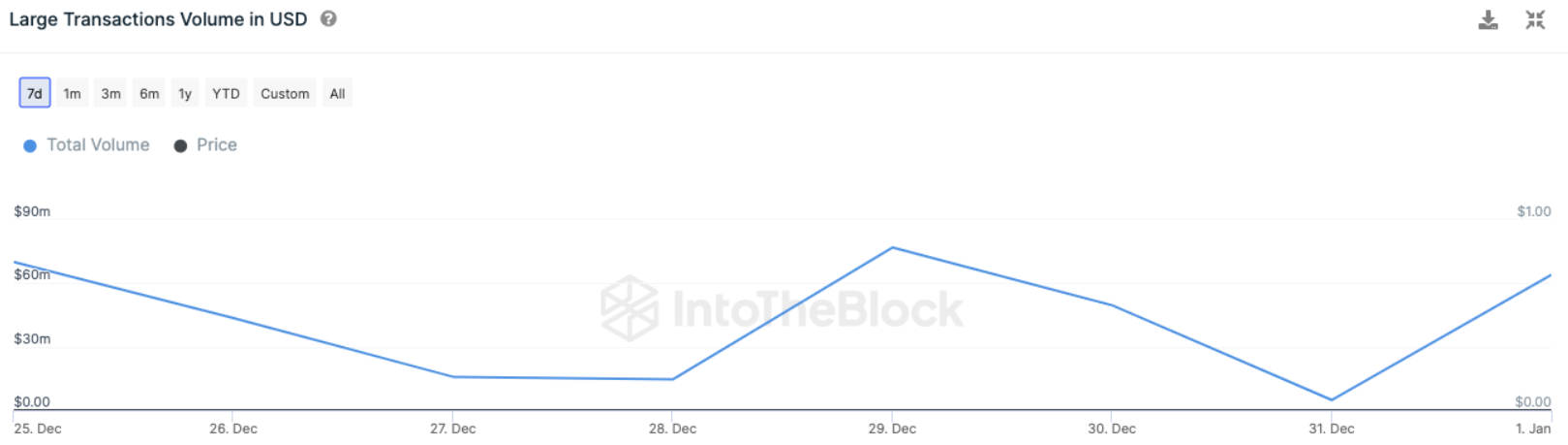Screen dimensions: 1568x445
Task: Click the 31. Dec low point
Action: pyautogui.click(x=1332, y=399)
